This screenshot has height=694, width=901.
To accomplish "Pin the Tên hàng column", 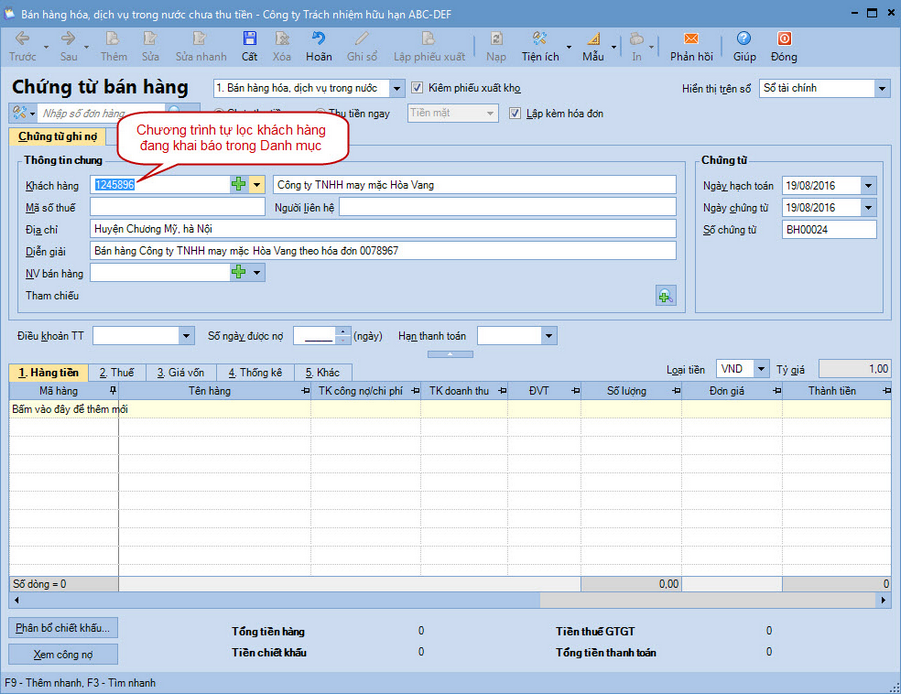I will click(305, 391).
